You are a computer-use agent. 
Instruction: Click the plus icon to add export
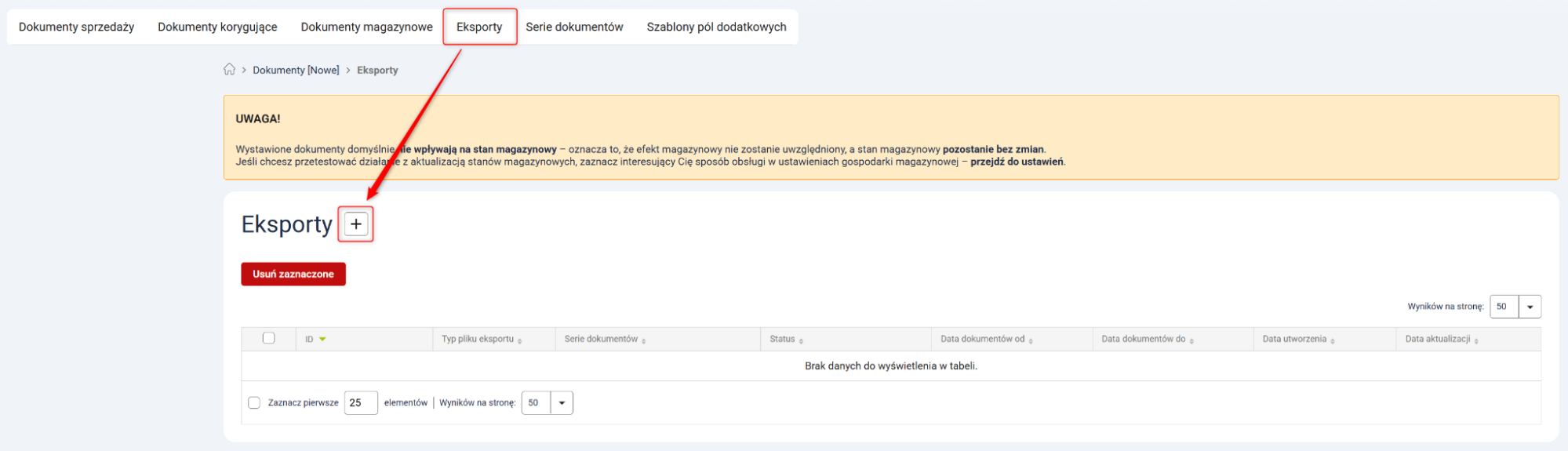355,224
